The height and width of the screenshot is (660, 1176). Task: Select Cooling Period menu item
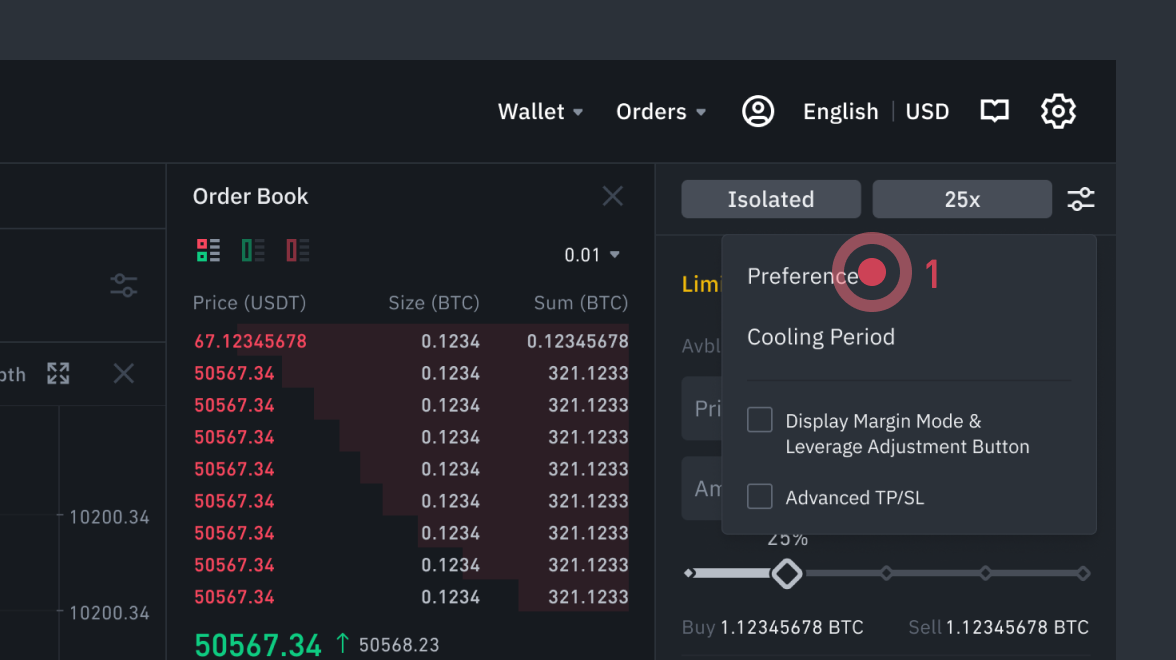pos(821,337)
